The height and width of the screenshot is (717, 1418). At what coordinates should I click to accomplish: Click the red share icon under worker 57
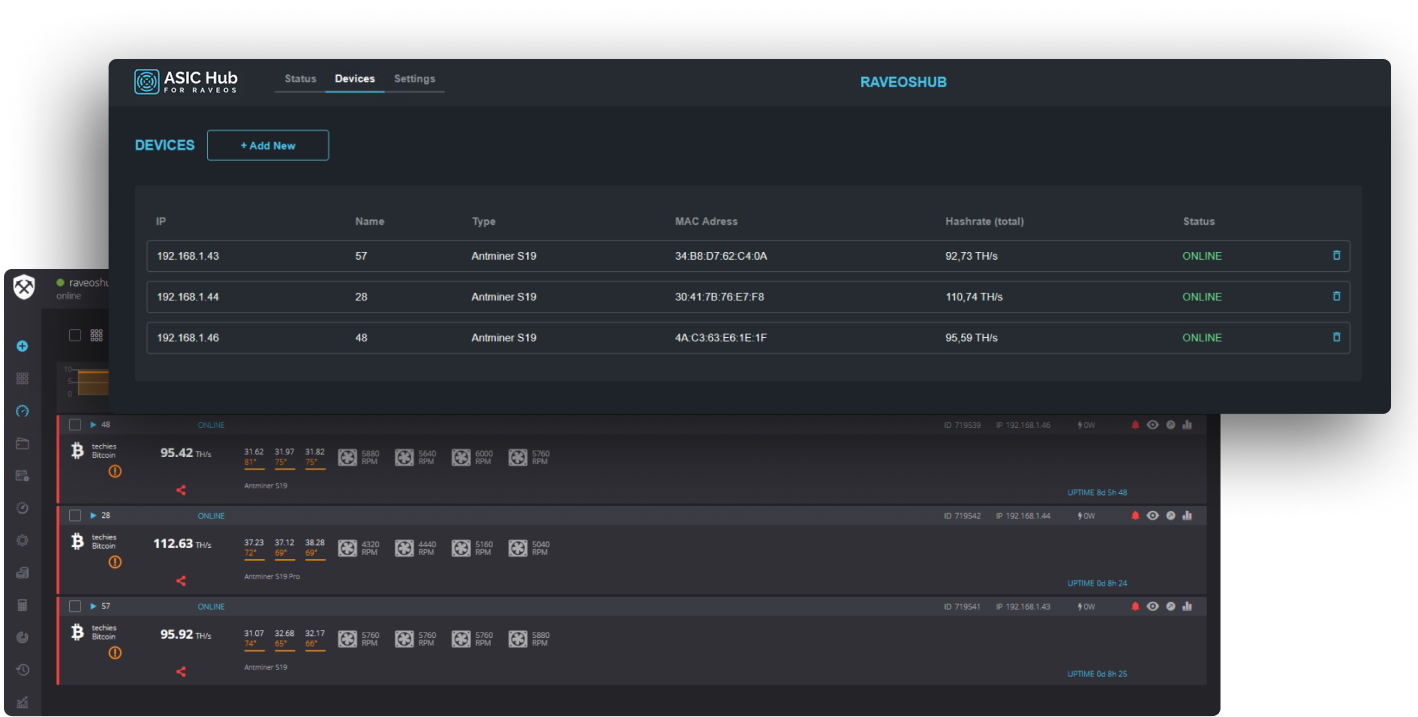coord(181,672)
